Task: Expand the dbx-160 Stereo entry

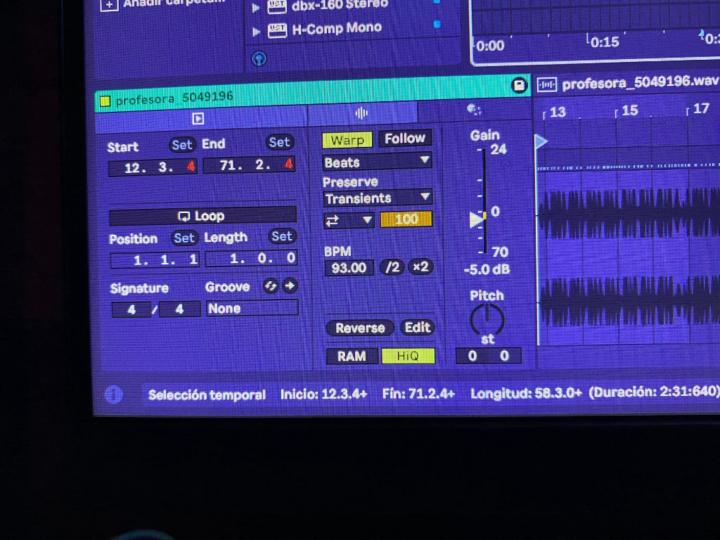Action: [256, 8]
